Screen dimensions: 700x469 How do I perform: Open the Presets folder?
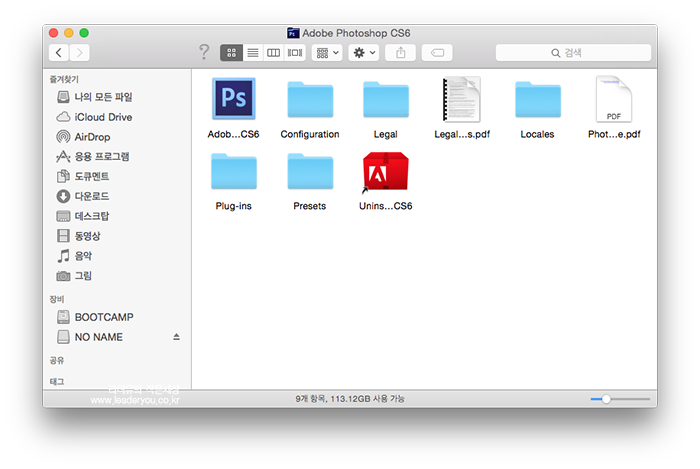point(310,172)
